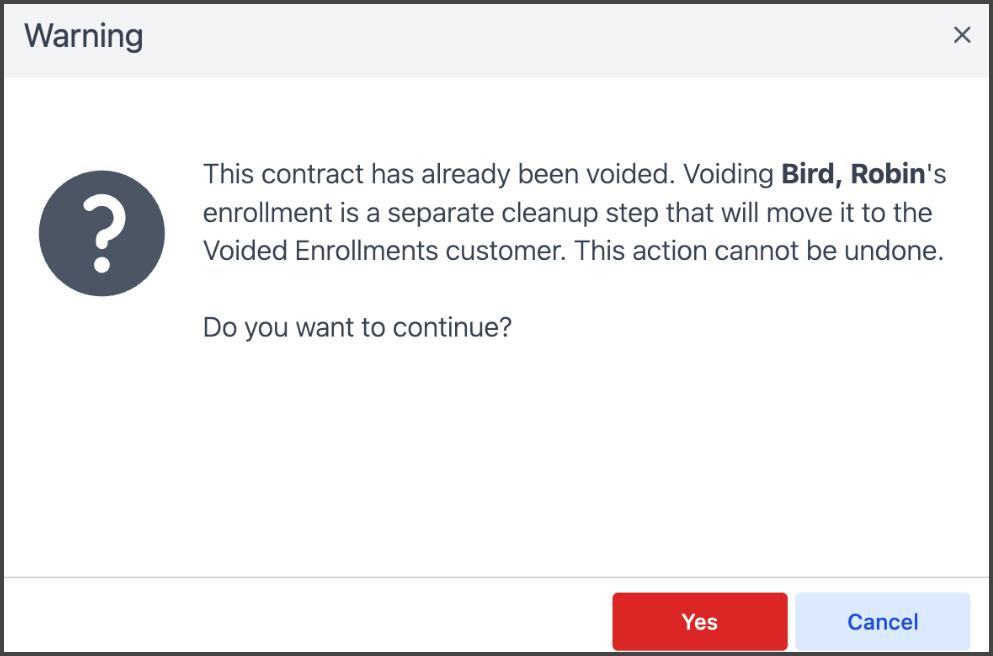Click 'This action cannot be undone' sentence
Viewport: 993px width, 656px height.
(x=758, y=251)
